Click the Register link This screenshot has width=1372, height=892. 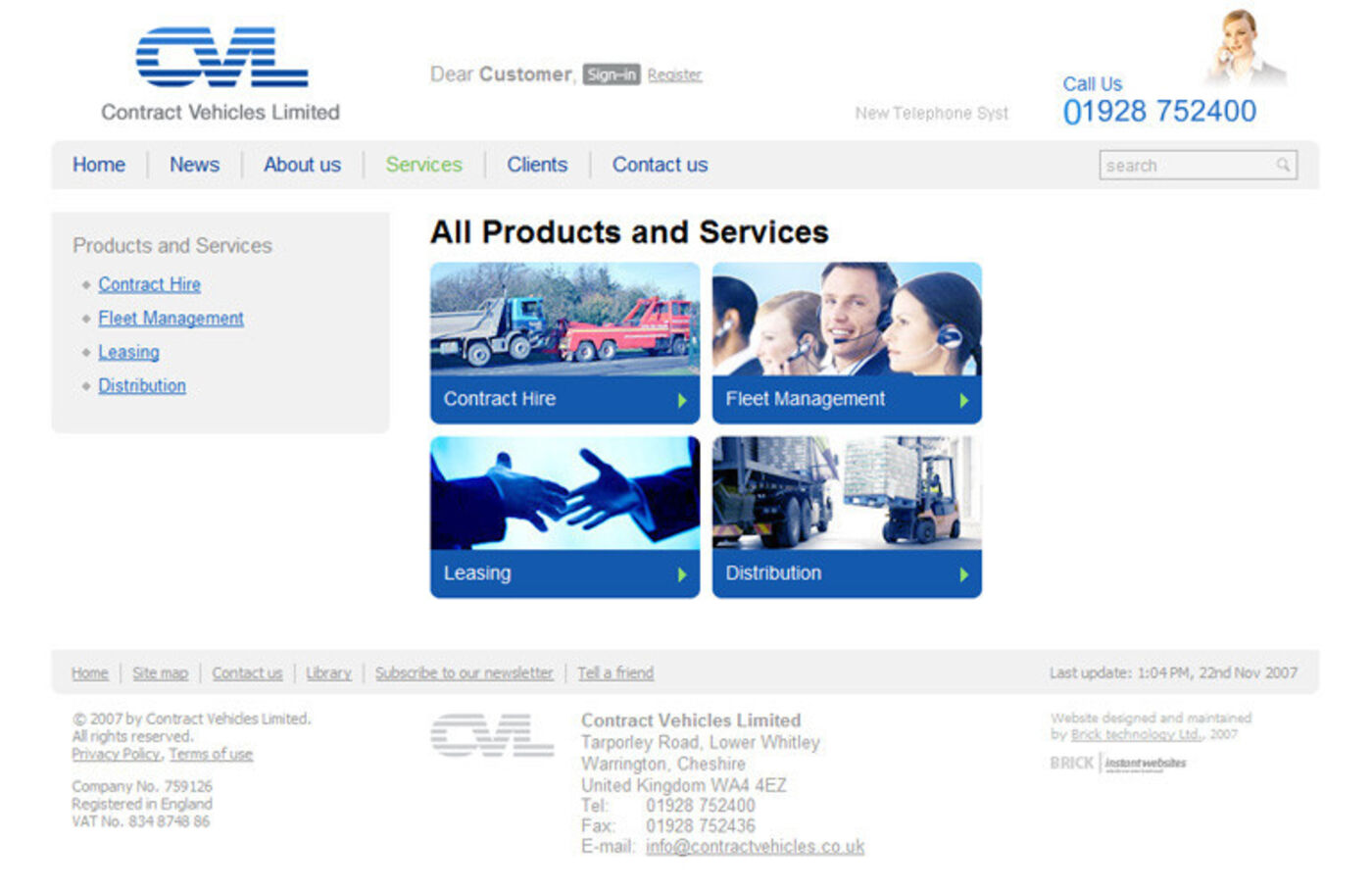coord(674,74)
